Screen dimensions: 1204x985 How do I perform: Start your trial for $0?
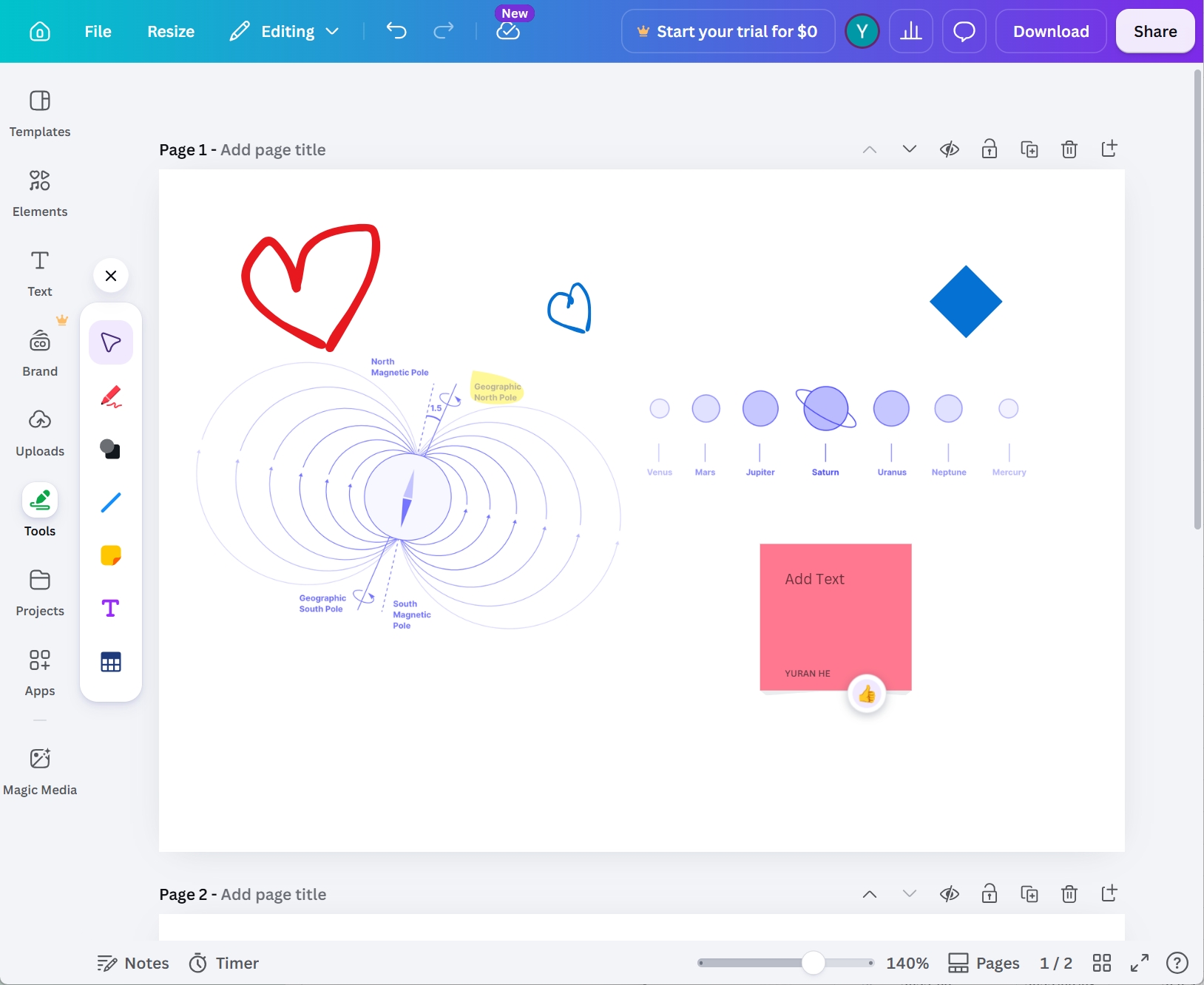(728, 31)
